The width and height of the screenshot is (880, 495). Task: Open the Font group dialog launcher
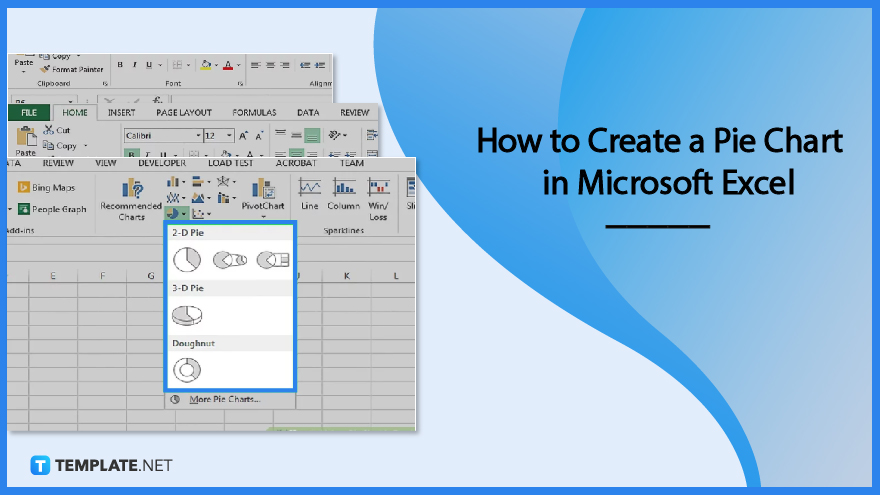click(x=240, y=84)
